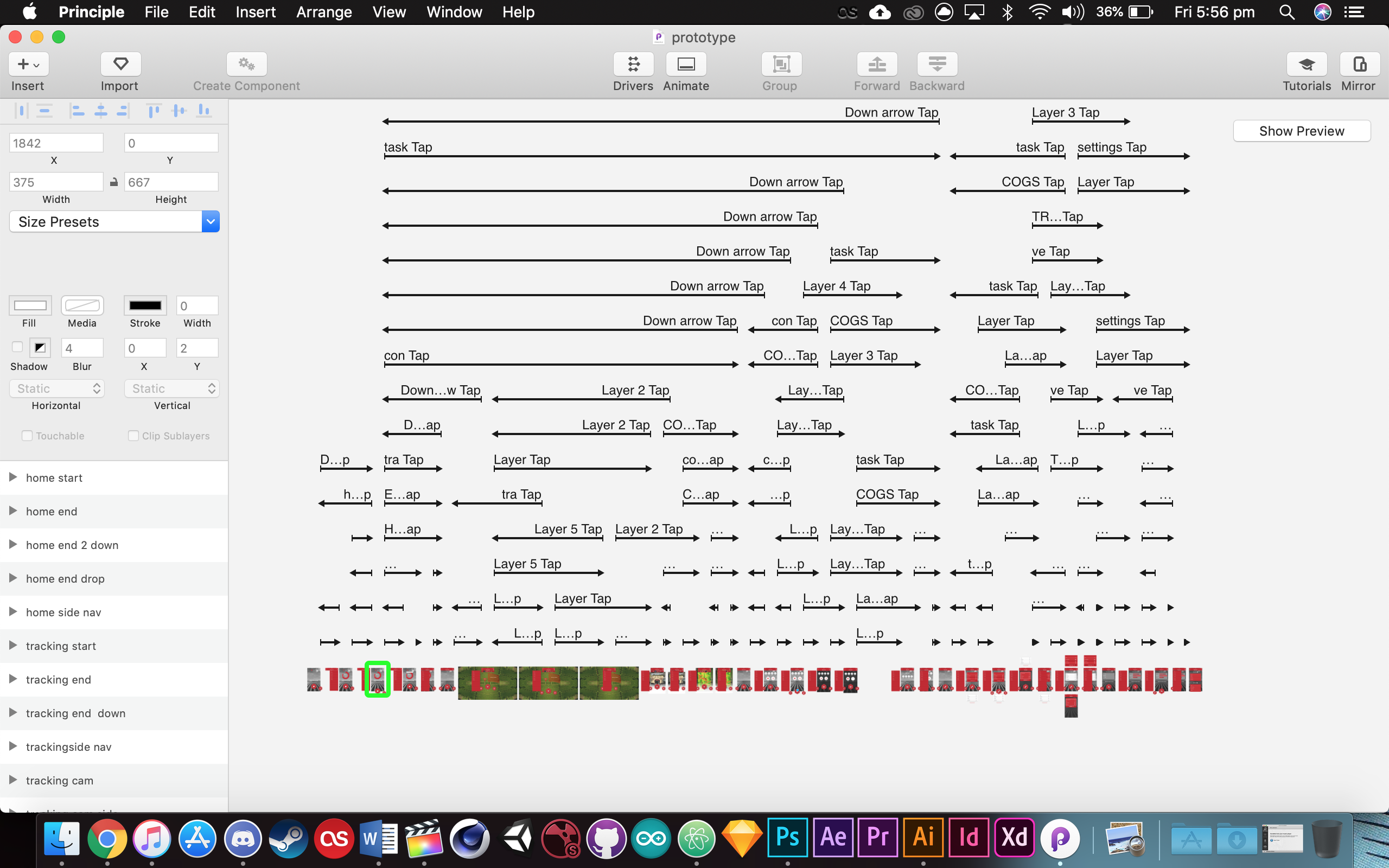Expand the home start layer
1389x868 pixels.
(12, 477)
